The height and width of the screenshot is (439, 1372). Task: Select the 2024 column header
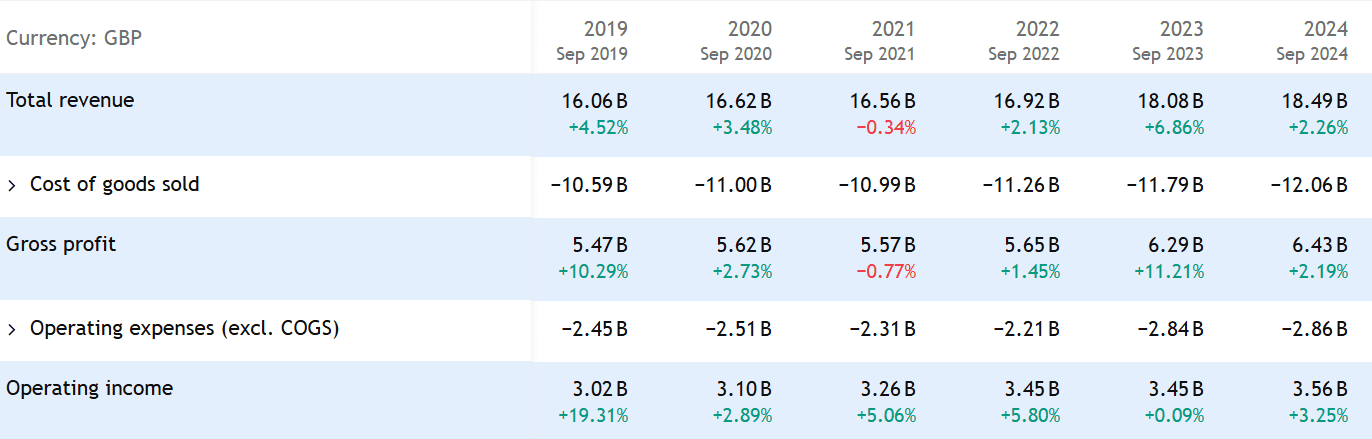coord(1326,29)
